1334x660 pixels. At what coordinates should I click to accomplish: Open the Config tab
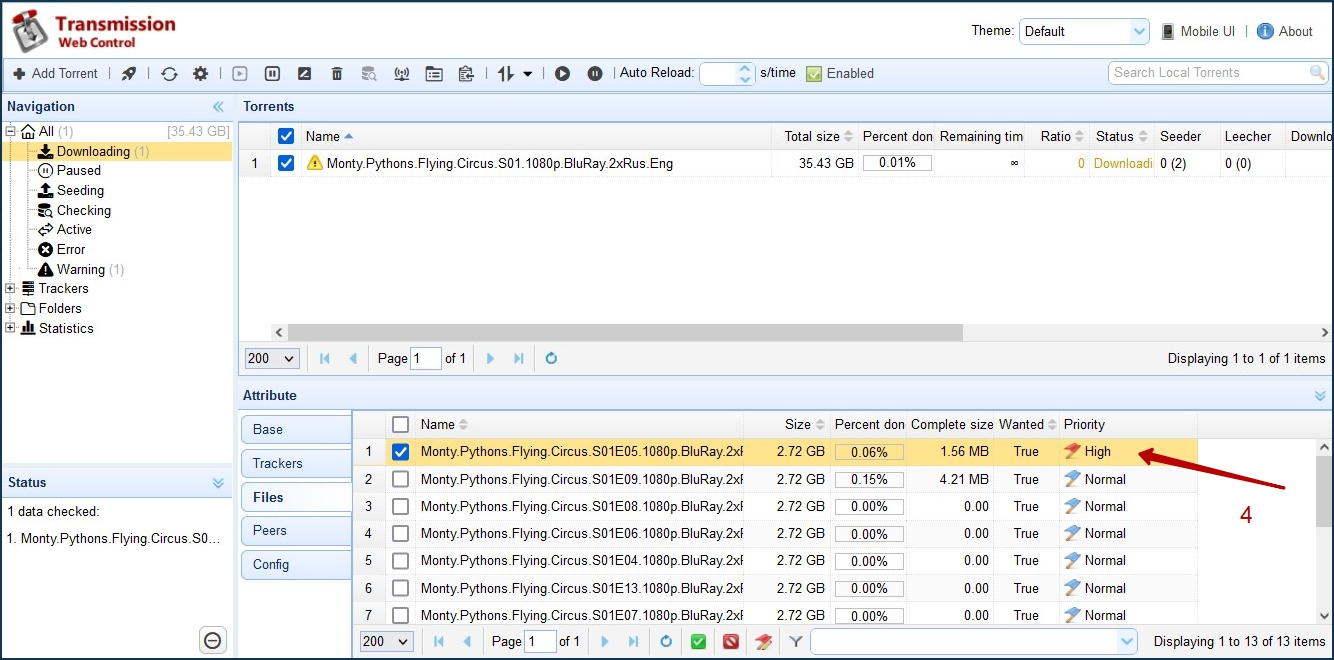[x=296, y=565]
